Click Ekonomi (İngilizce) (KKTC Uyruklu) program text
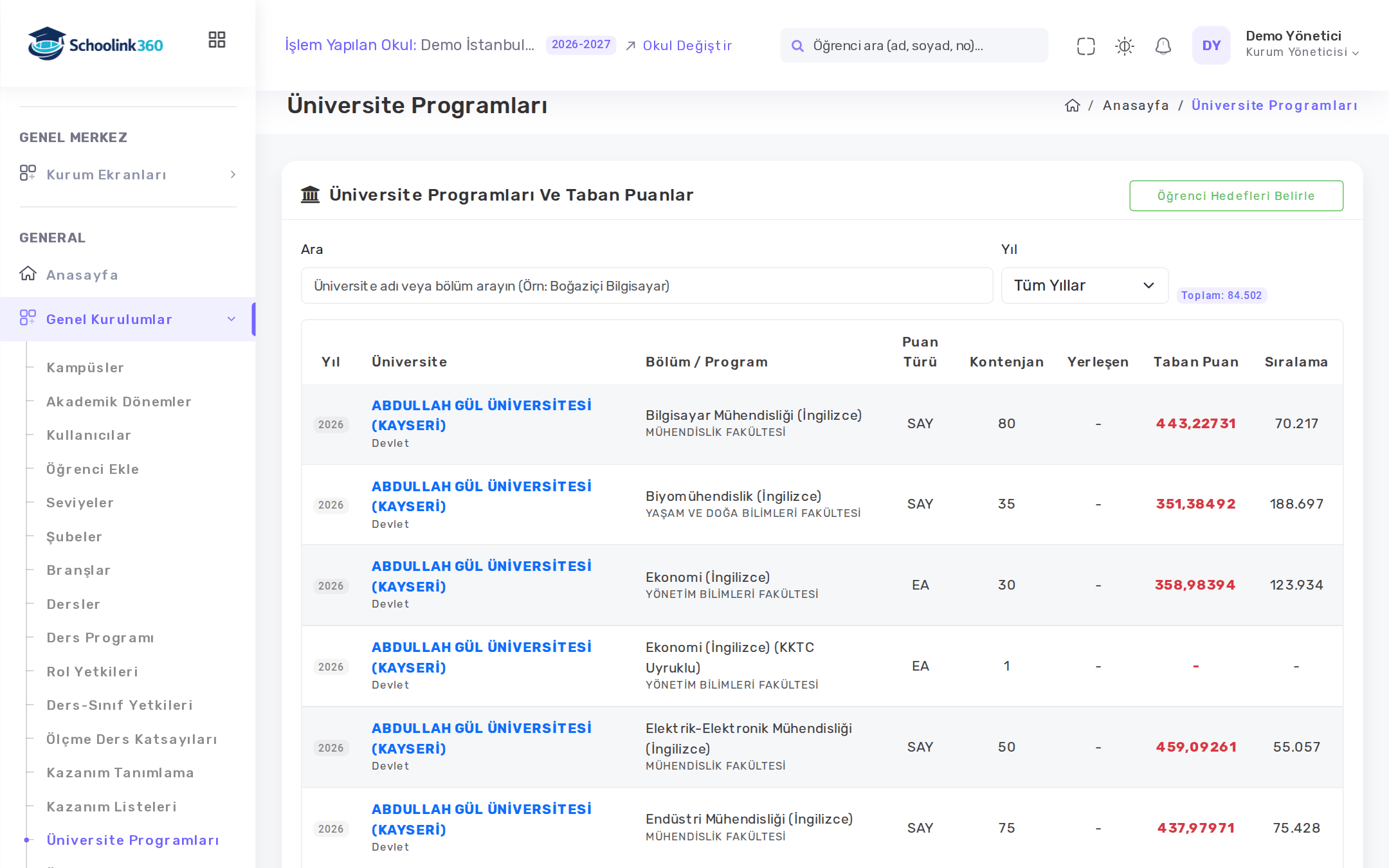The height and width of the screenshot is (868, 1389). [x=730, y=657]
